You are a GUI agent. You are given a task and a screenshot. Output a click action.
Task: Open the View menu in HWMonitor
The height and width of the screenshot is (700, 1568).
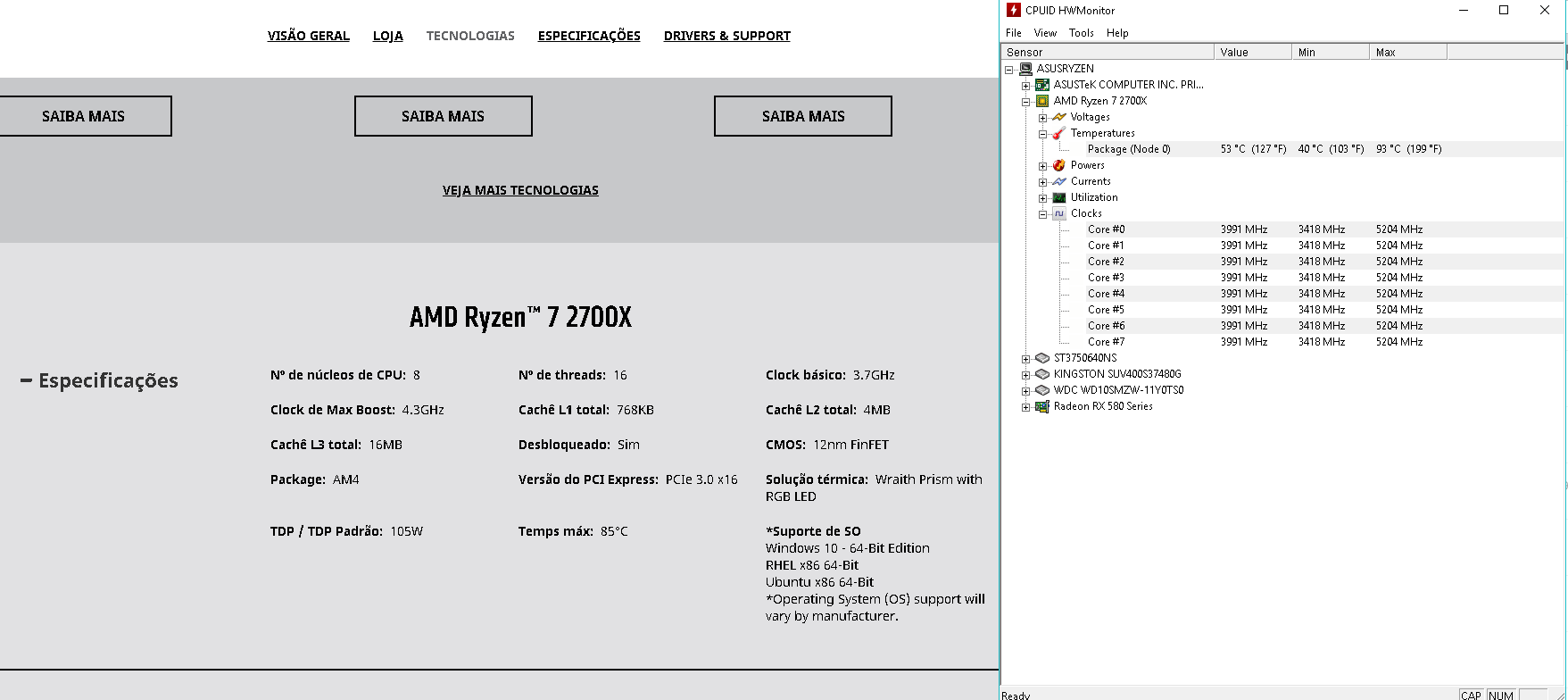1045,33
